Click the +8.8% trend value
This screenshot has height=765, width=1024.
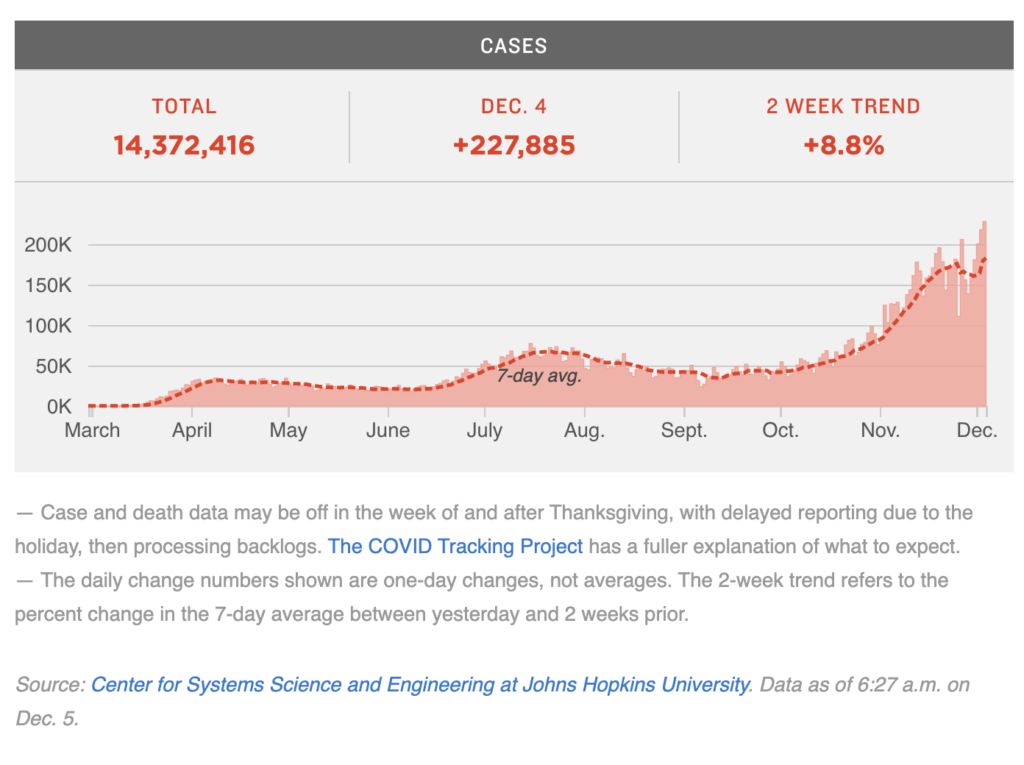click(843, 145)
